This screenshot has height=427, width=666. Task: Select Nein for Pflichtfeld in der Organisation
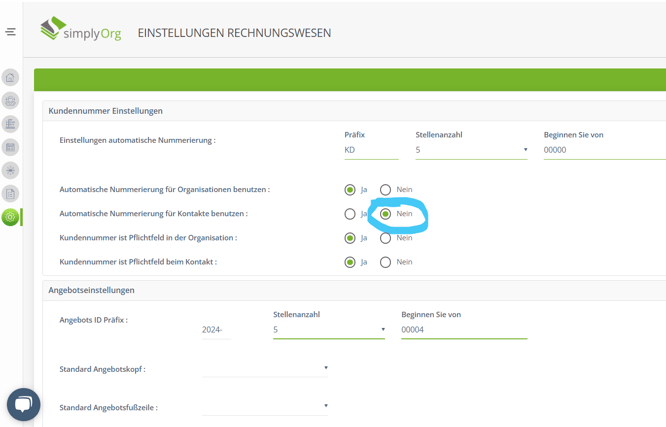click(385, 238)
